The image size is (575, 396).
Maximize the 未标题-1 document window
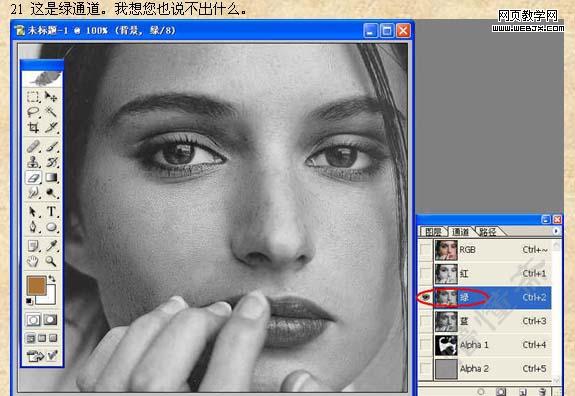387,30
